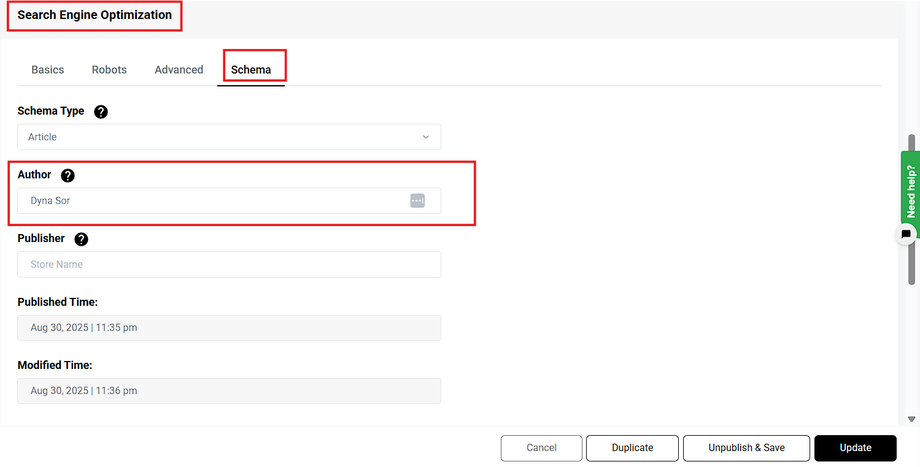920x467 pixels.
Task: Go to the Advanced tab
Action: point(179,70)
